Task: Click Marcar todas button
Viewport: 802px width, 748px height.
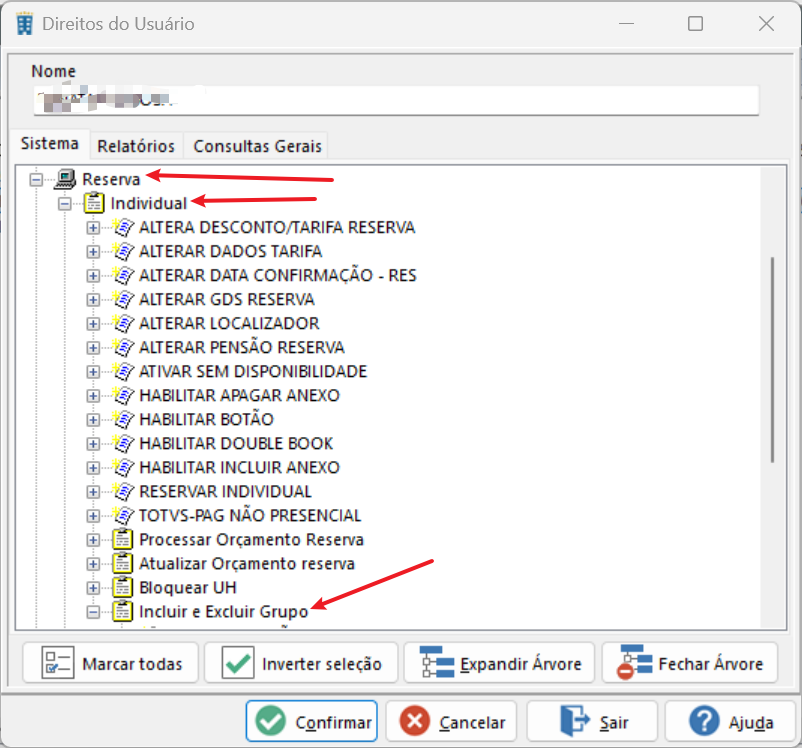Action: pyautogui.click(x=110, y=663)
